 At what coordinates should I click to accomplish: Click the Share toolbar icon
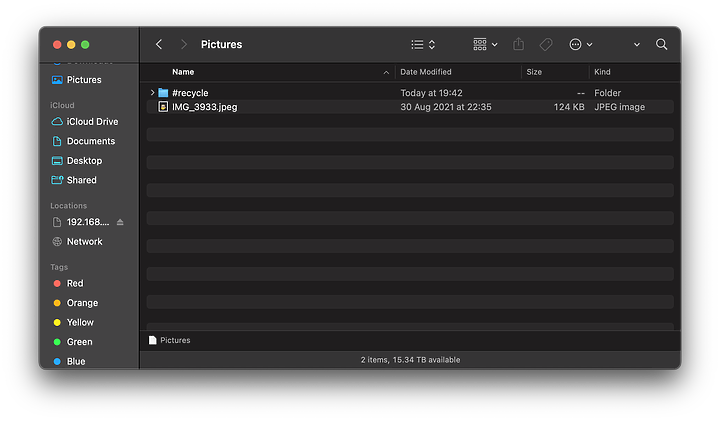click(x=518, y=44)
